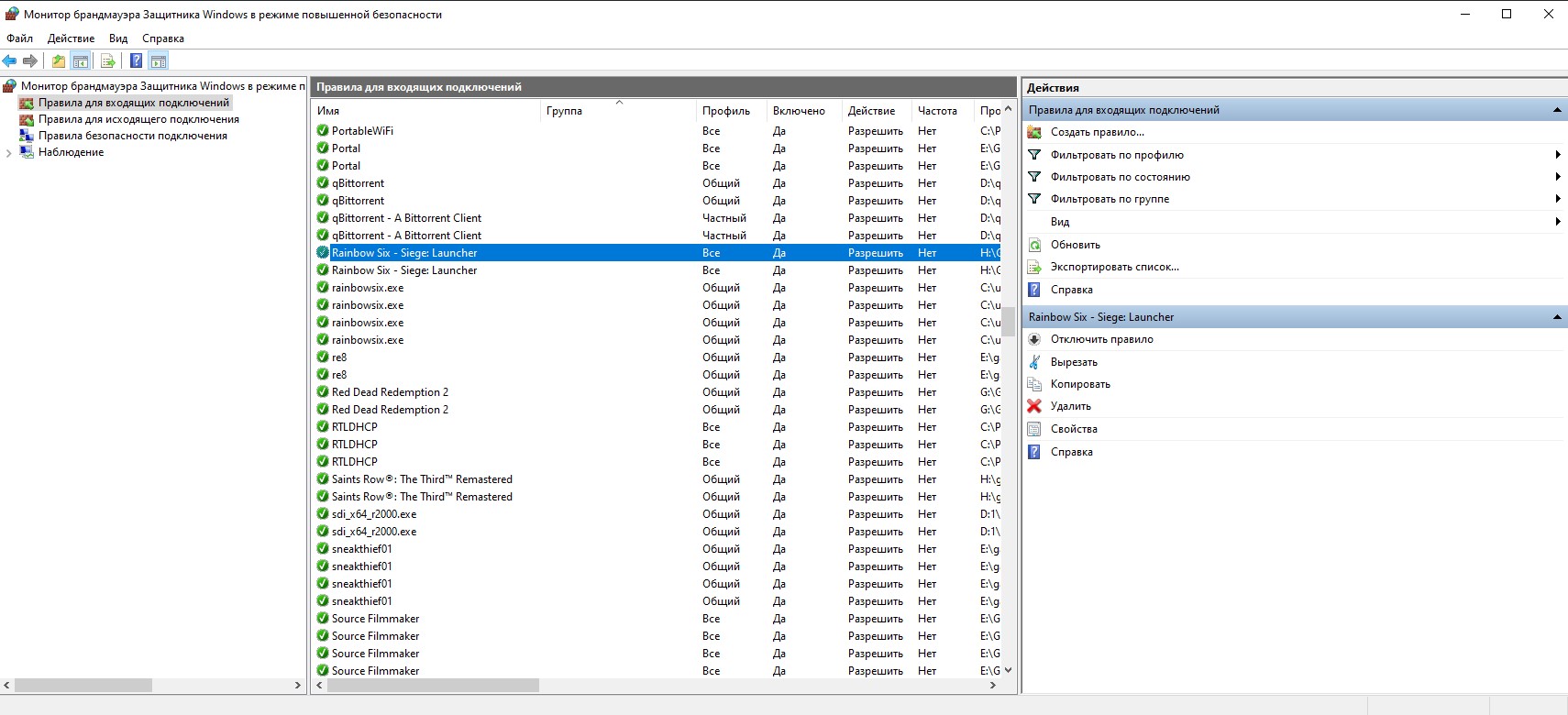Viewport: 1568px width, 715px height.
Task: Disable the rule with the Отключить правило icon
Action: coord(1034,339)
